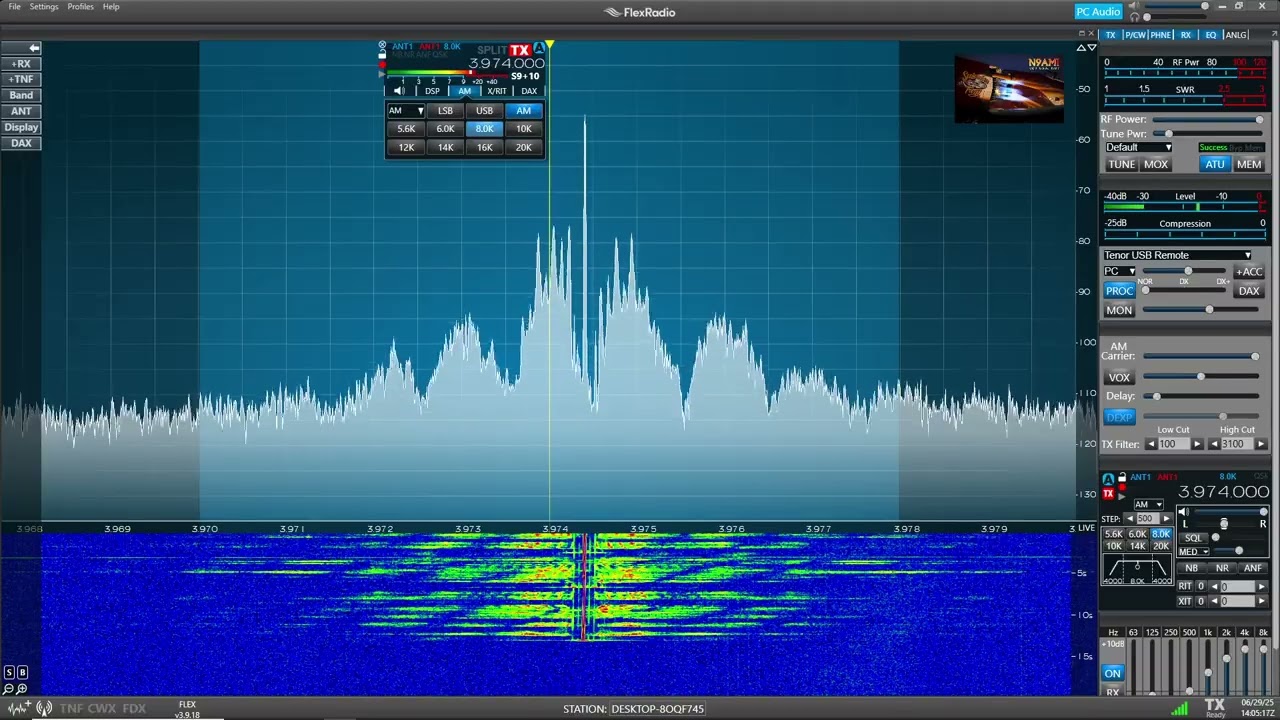
Task: Enable NR noise reduction in slice panel
Action: point(1222,568)
